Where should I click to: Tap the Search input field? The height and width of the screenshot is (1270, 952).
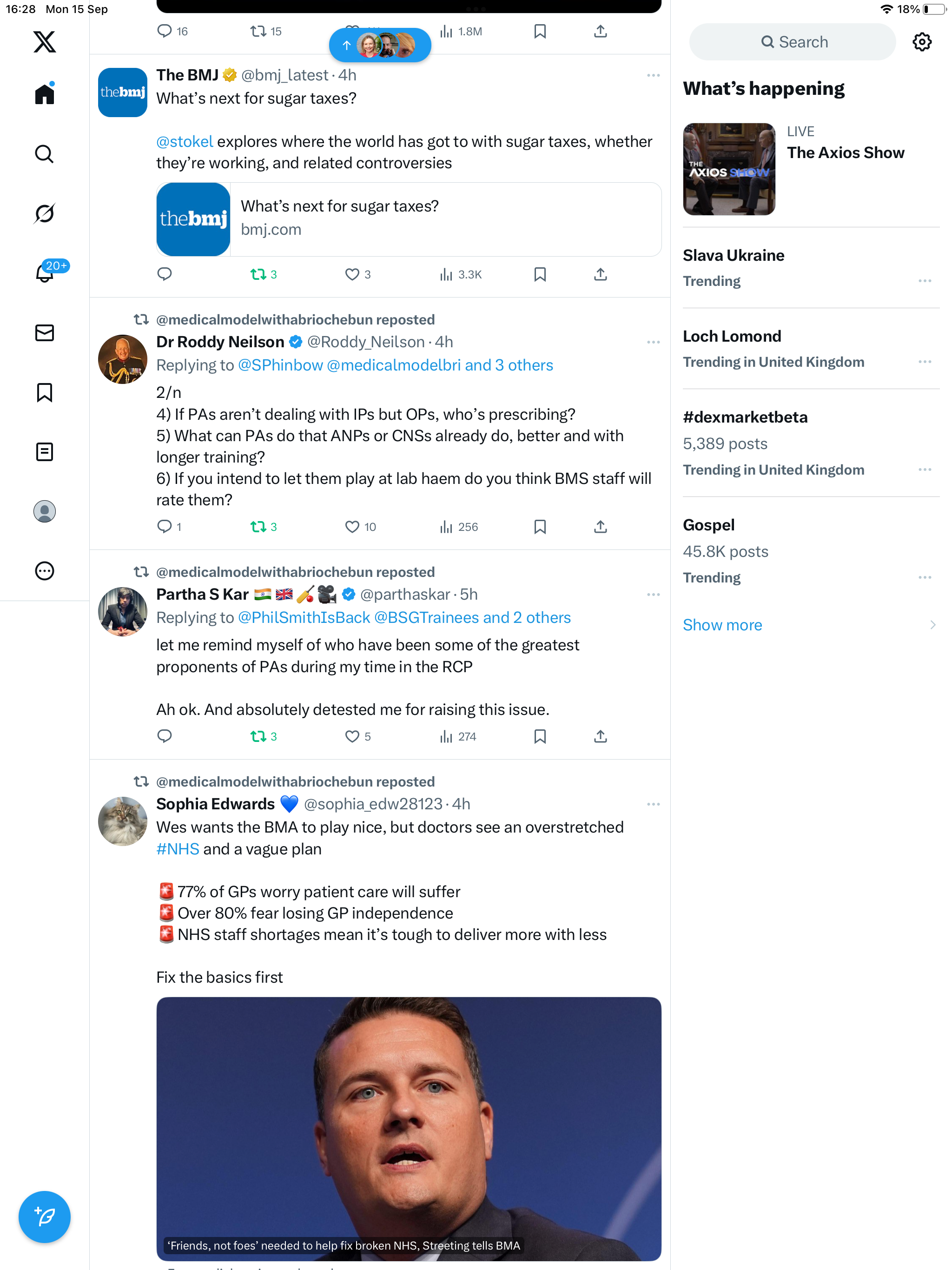click(793, 42)
